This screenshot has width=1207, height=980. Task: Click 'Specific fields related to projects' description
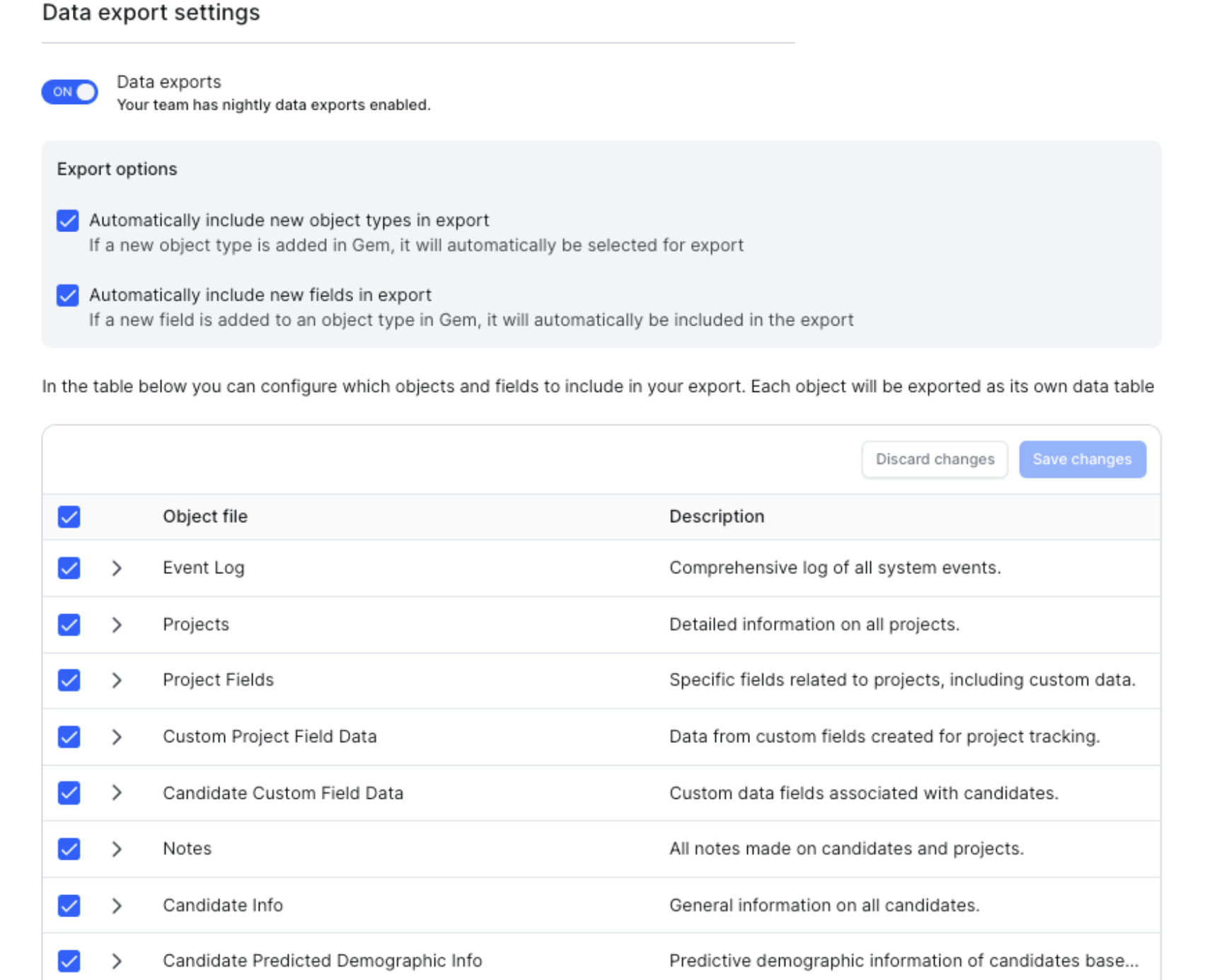(902, 679)
